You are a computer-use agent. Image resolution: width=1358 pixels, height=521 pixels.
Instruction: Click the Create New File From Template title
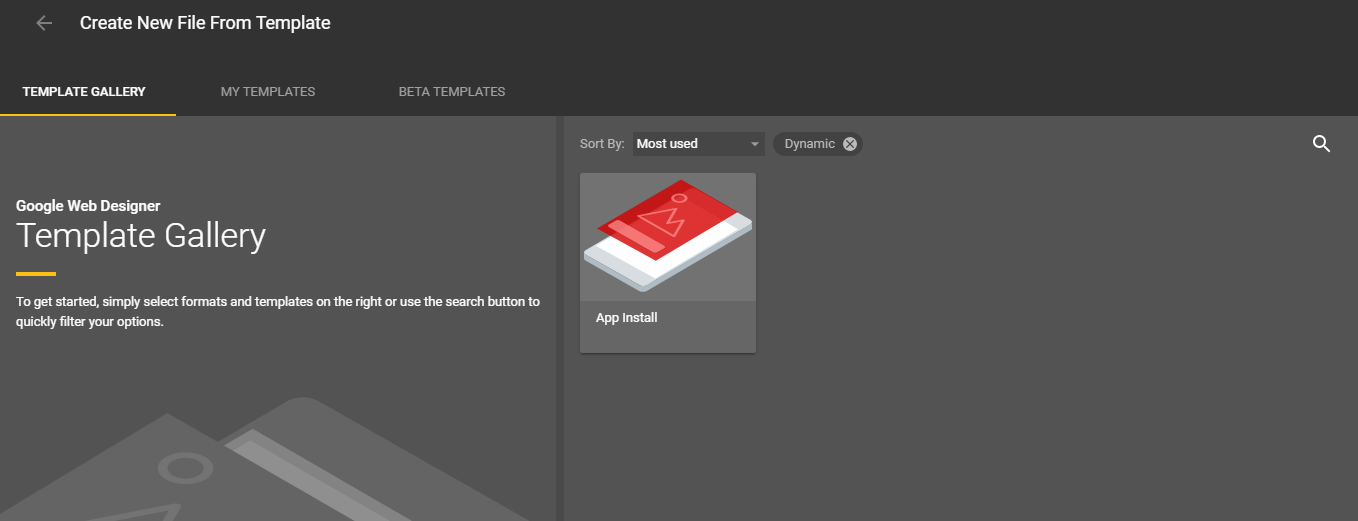click(x=205, y=22)
